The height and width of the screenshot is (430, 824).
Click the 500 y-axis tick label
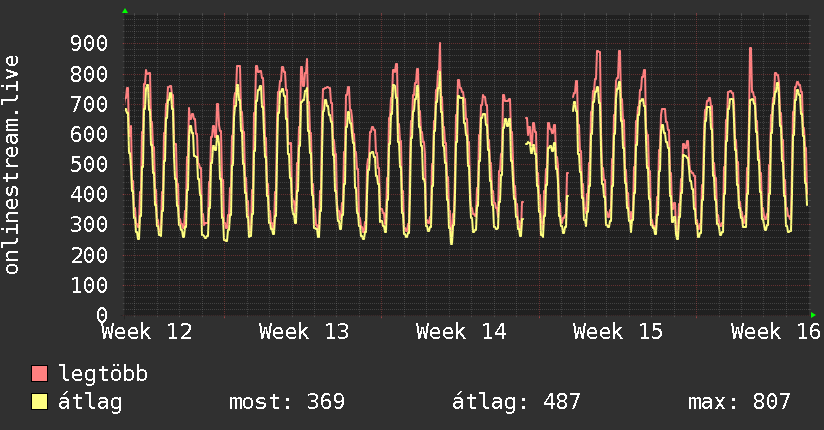point(89,165)
